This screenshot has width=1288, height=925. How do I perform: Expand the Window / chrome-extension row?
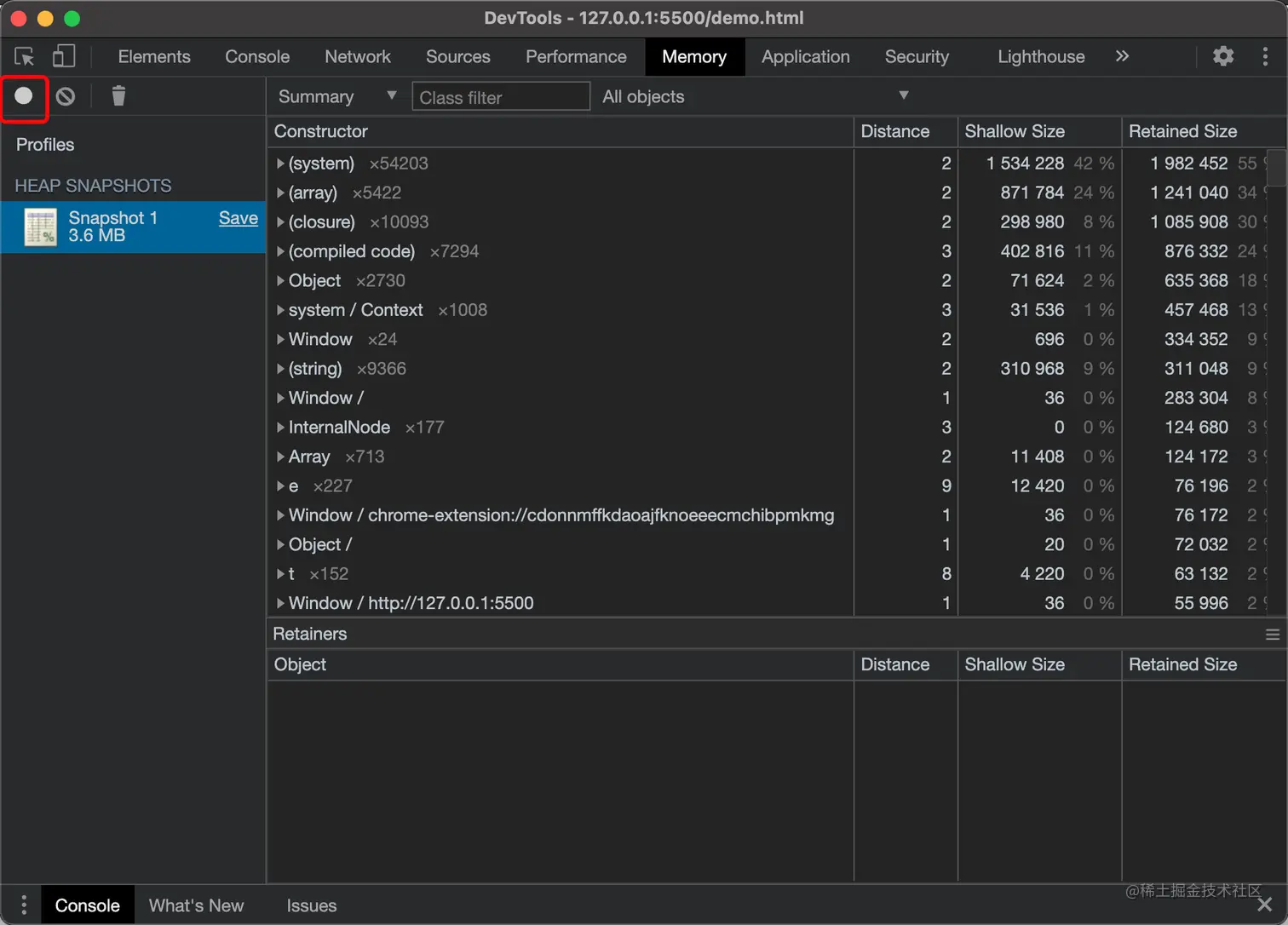click(x=280, y=515)
